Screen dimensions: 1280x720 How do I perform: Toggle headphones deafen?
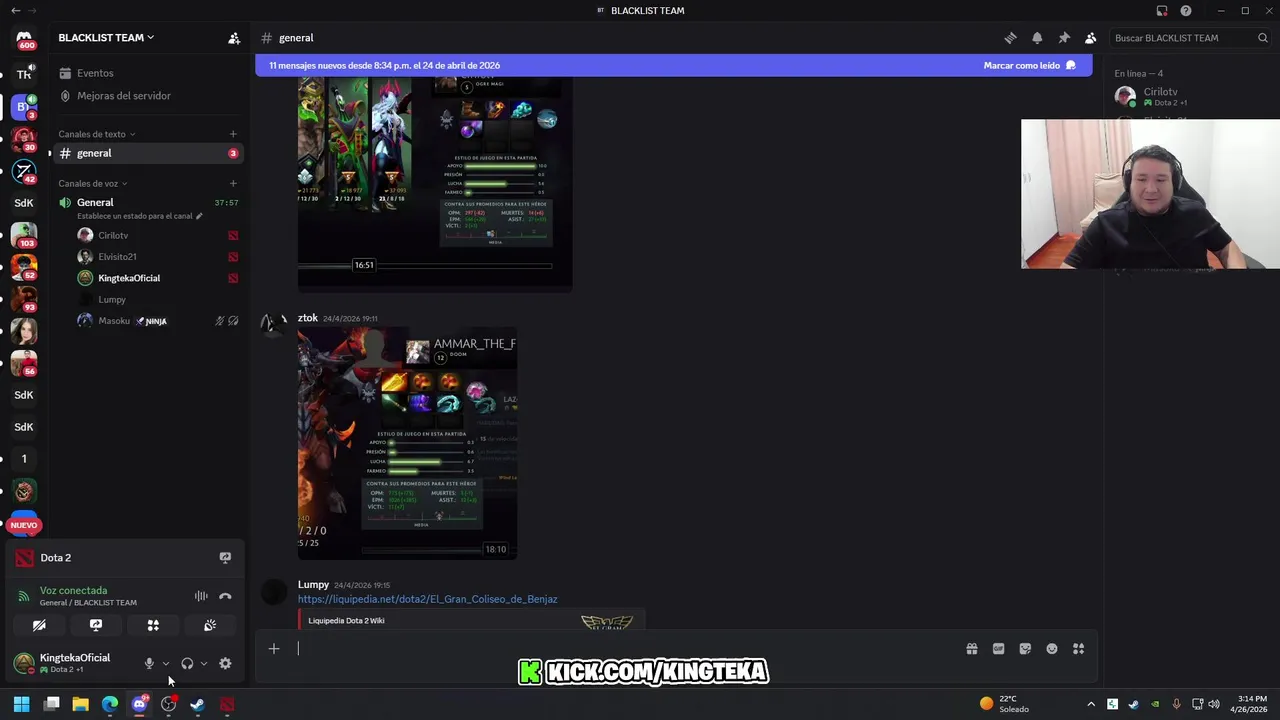point(187,663)
